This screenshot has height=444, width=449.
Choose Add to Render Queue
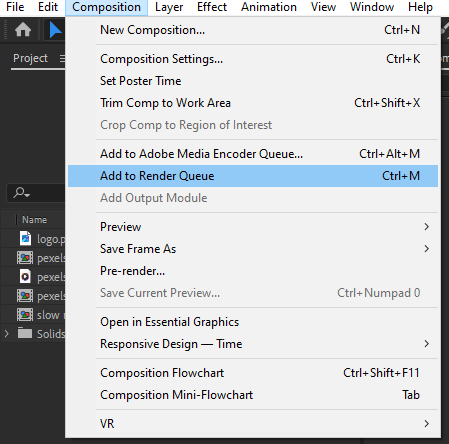pos(253,176)
